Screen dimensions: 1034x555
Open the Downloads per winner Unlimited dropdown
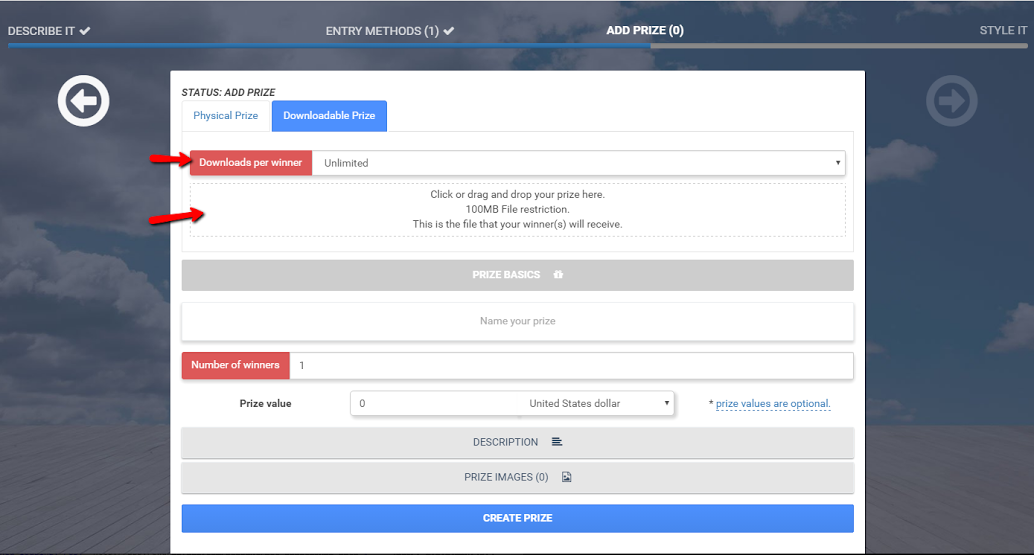click(579, 163)
